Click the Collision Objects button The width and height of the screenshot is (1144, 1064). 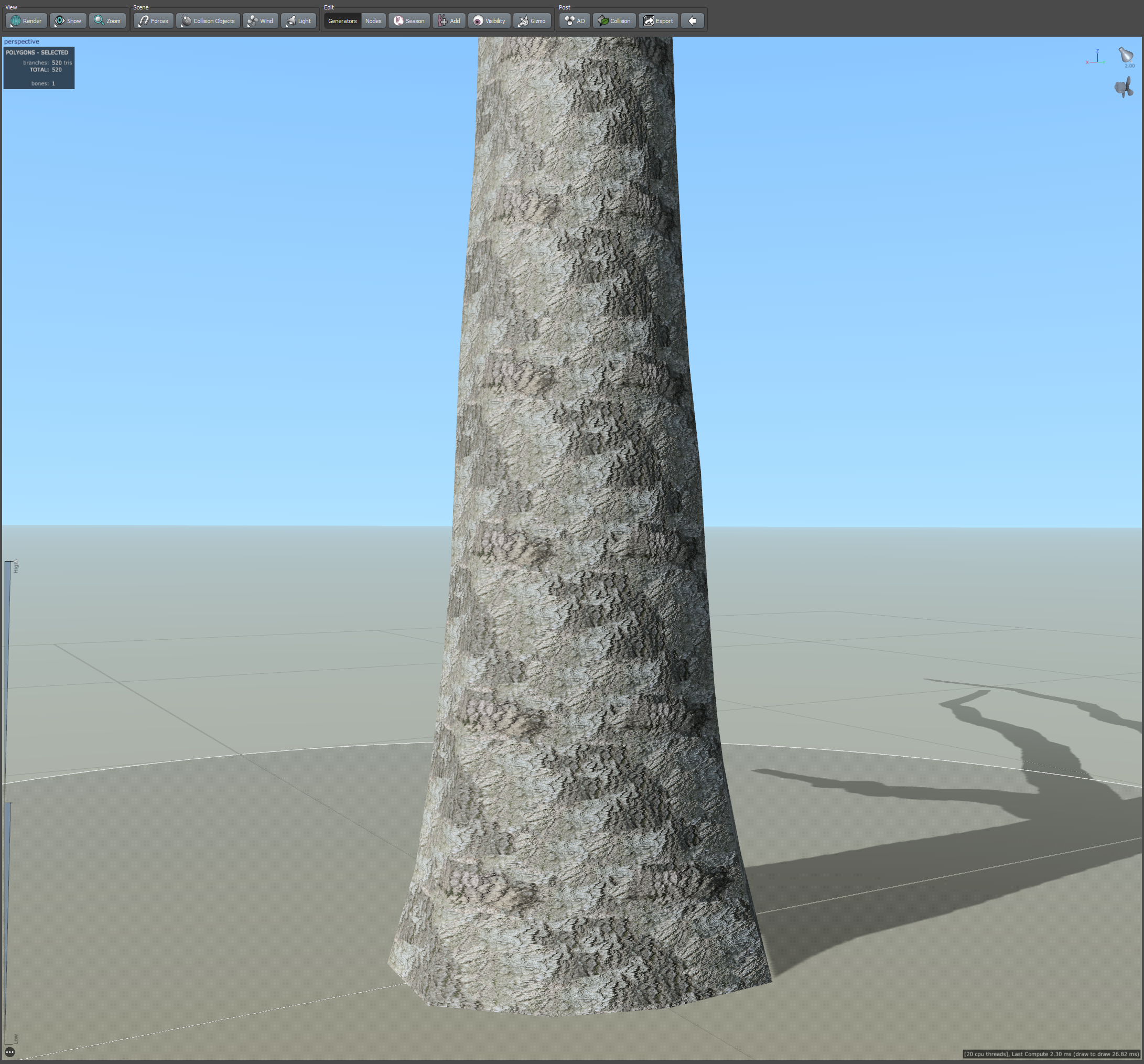pos(208,21)
